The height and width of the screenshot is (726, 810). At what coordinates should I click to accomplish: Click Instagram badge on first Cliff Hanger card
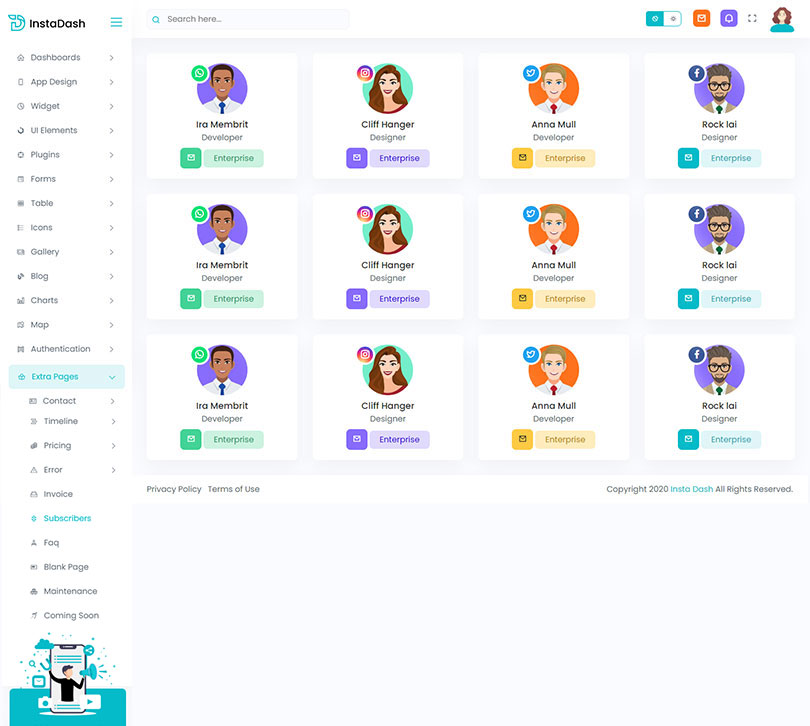pos(366,73)
